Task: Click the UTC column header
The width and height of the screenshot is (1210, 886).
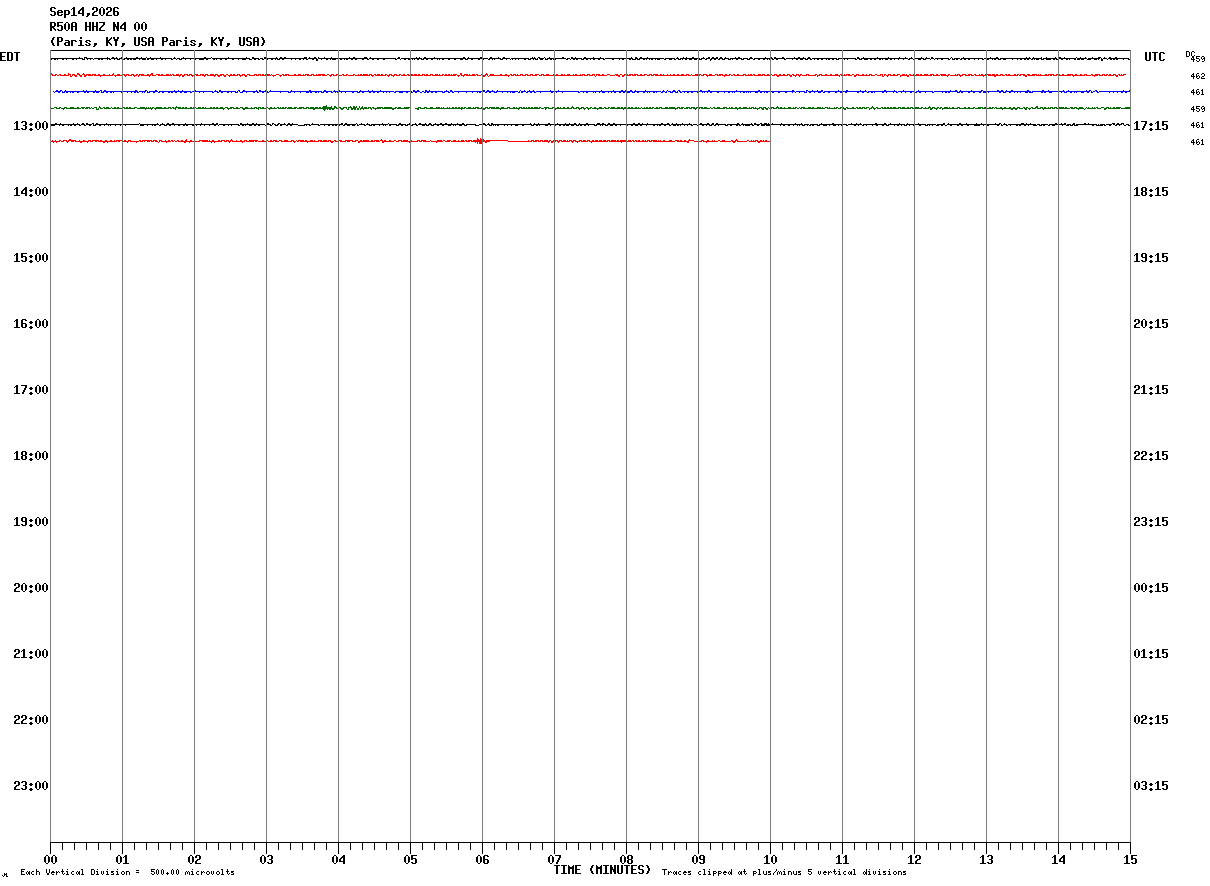Action: [x=1155, y=57]
